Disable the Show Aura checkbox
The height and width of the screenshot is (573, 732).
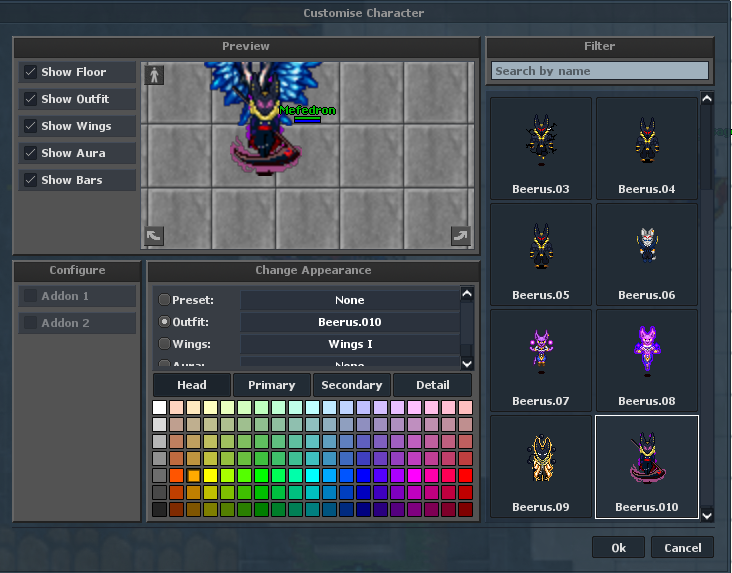coord(31,153)
